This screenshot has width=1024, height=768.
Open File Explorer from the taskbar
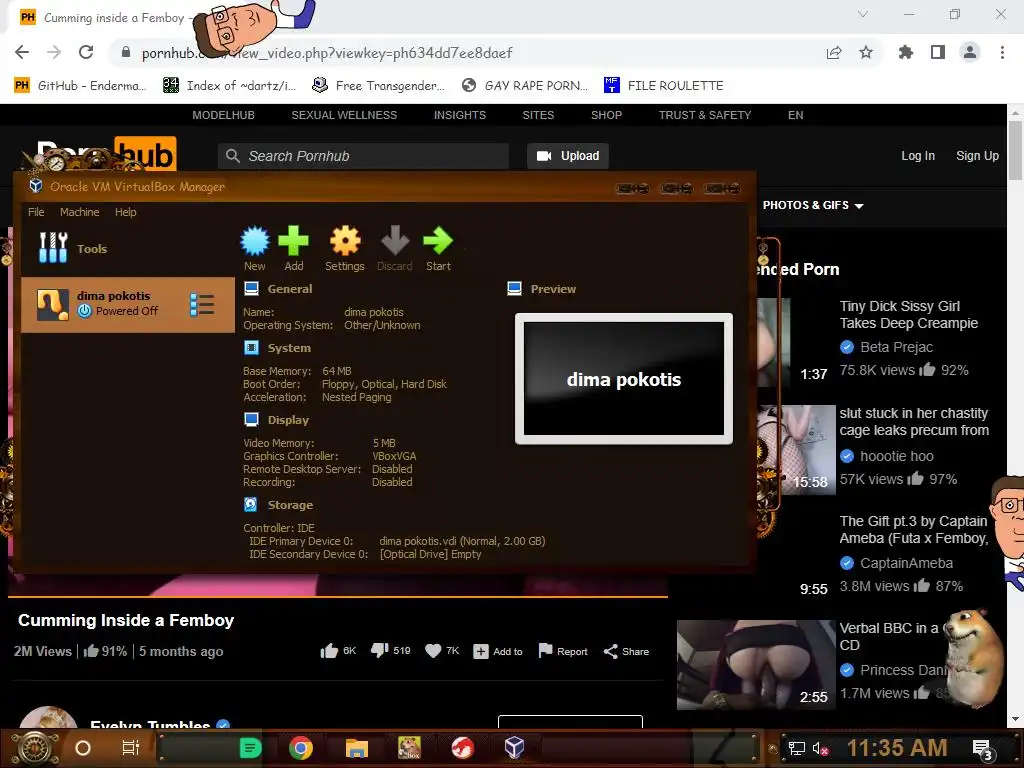(x=357, y=748)
